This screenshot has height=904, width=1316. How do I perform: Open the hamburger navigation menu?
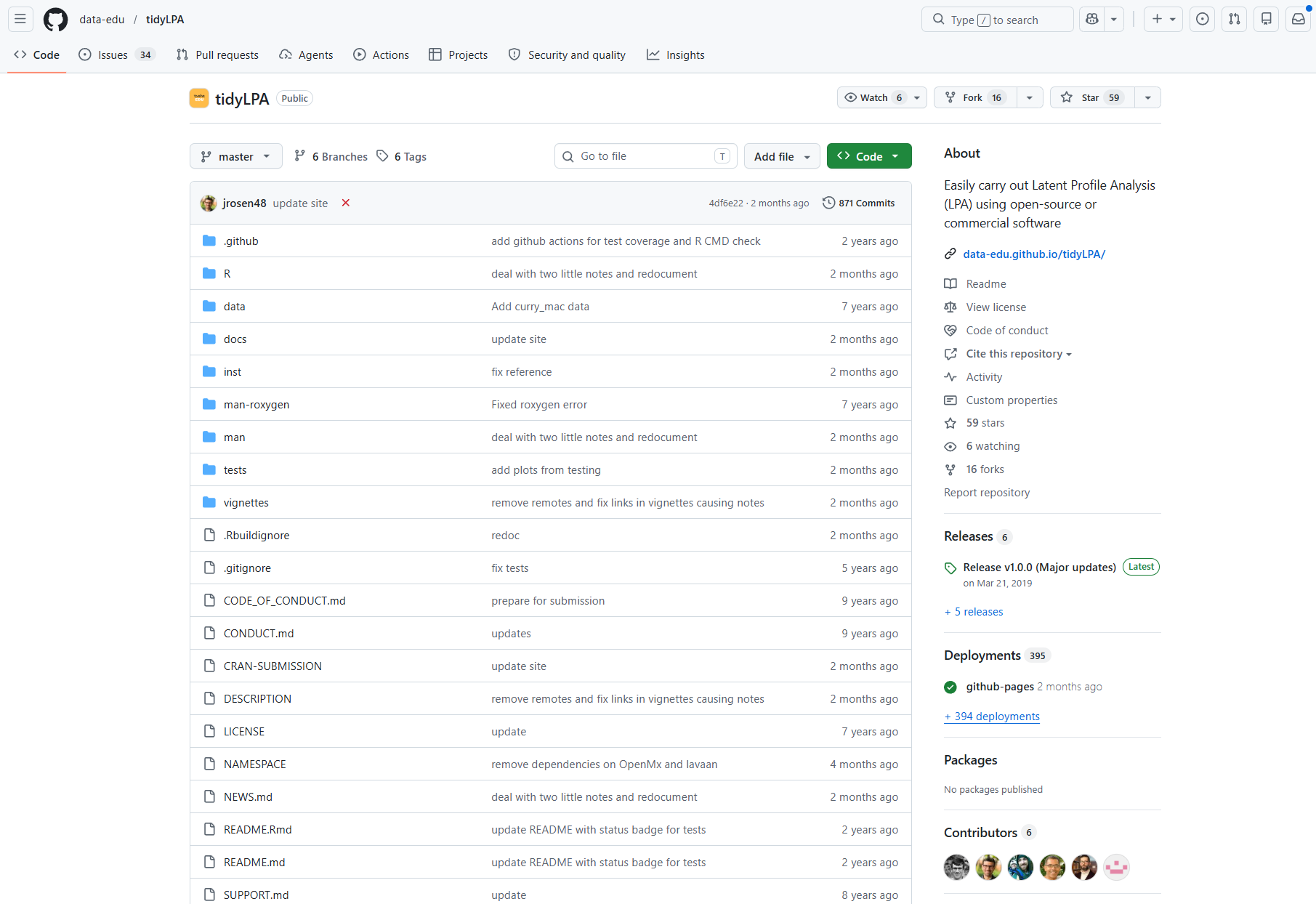pos(20,20)
